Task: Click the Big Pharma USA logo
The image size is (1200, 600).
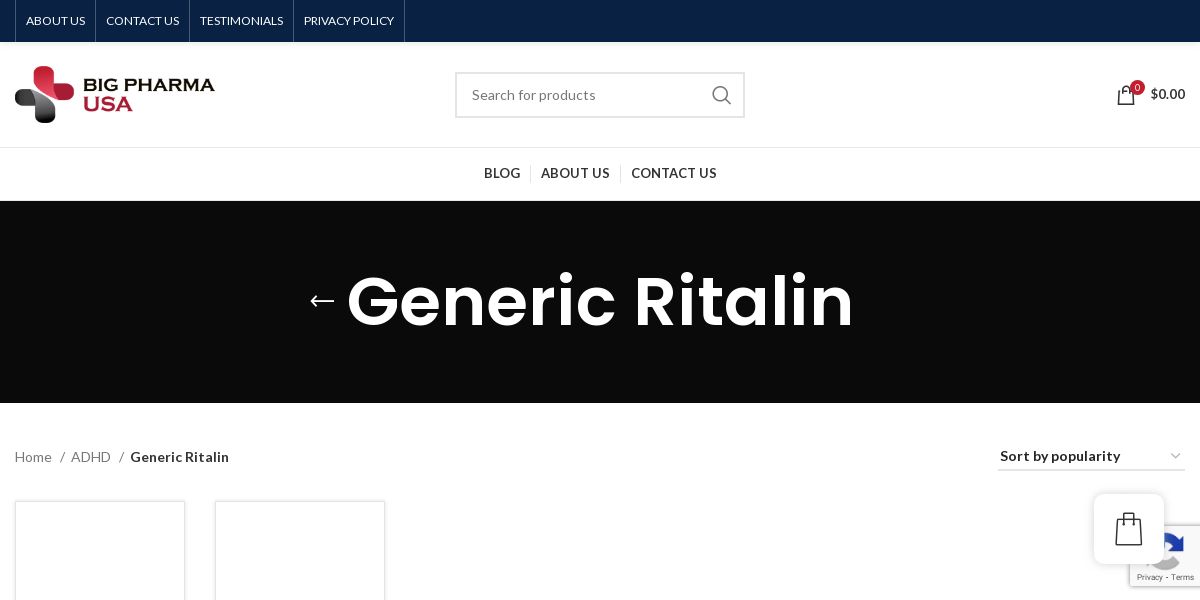Action: point(115,94)
